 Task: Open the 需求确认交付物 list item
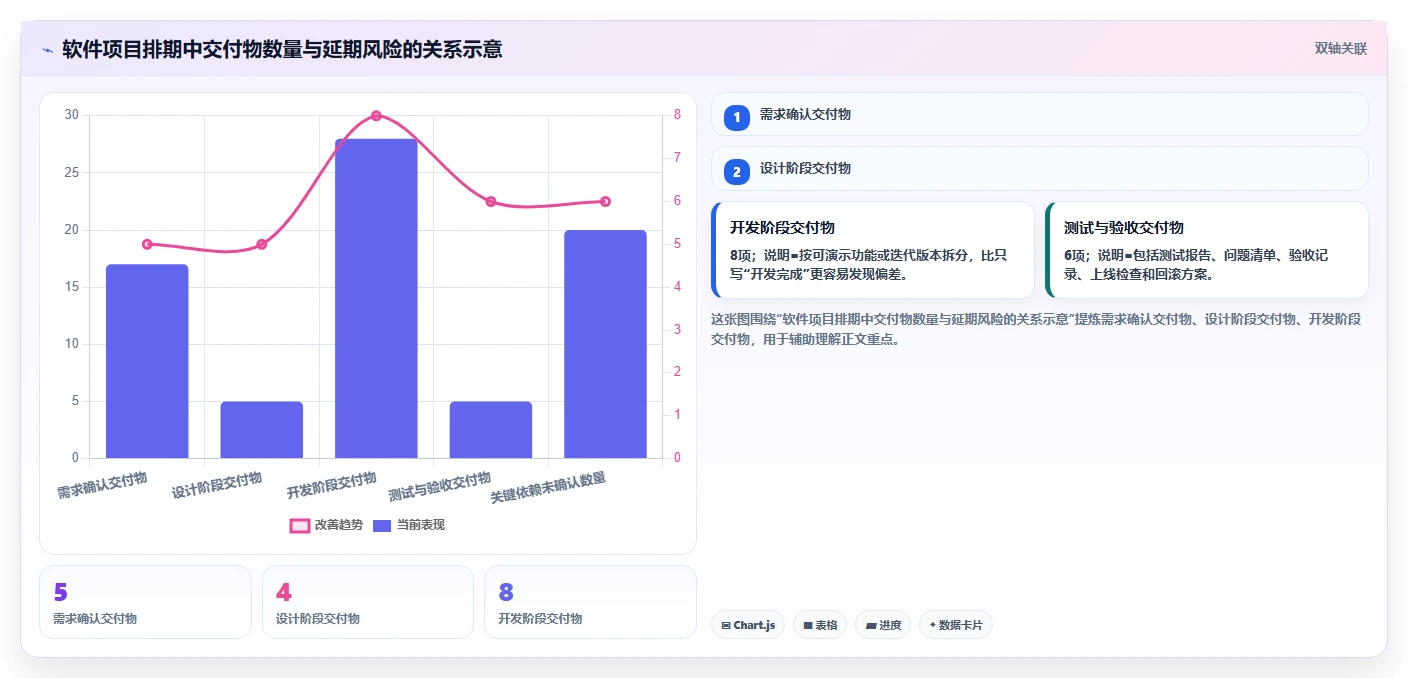(x=1039, y=114)
